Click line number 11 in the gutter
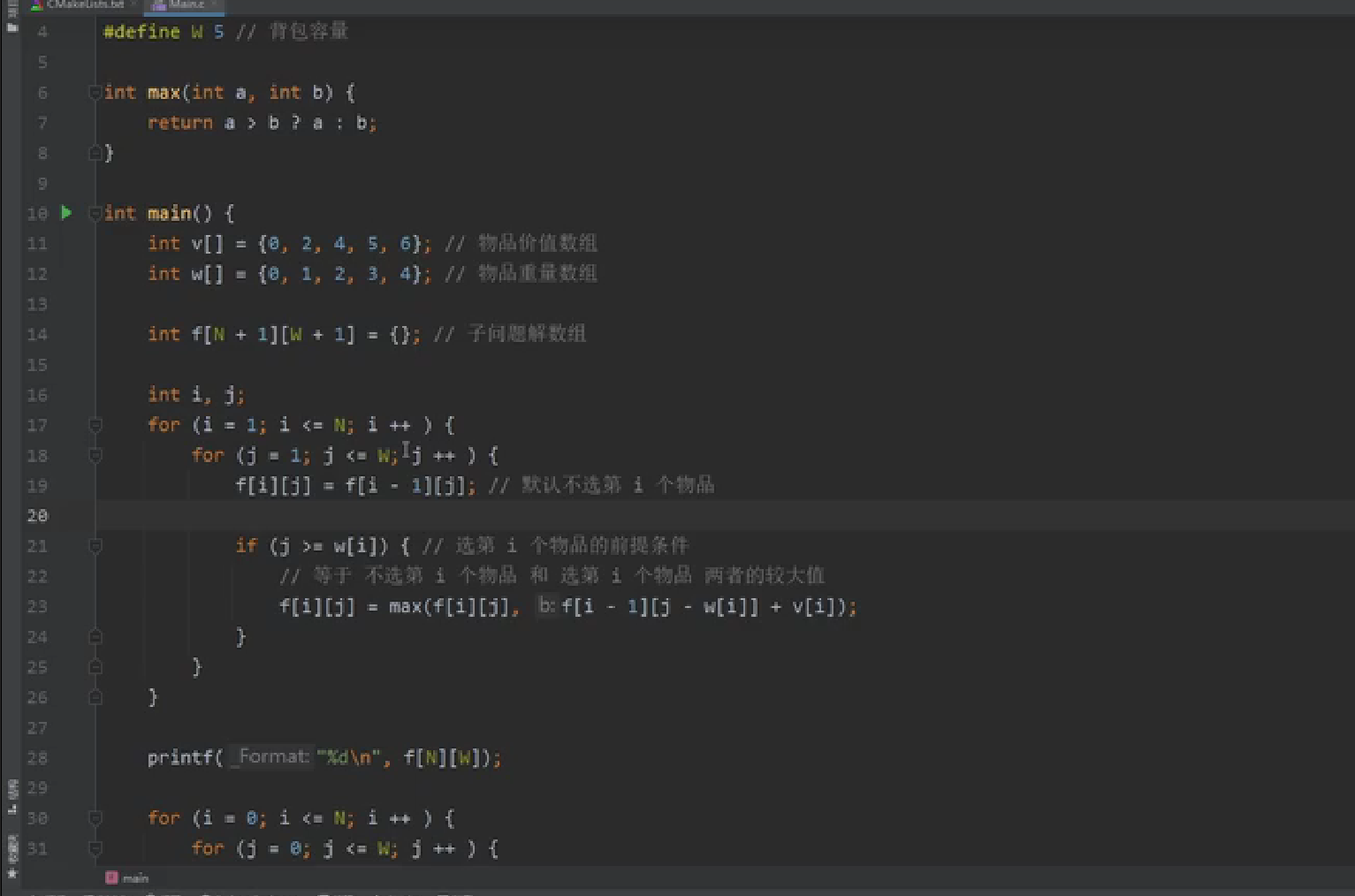1355x896 pixels. pyautogui.click(x=37, y=244)
